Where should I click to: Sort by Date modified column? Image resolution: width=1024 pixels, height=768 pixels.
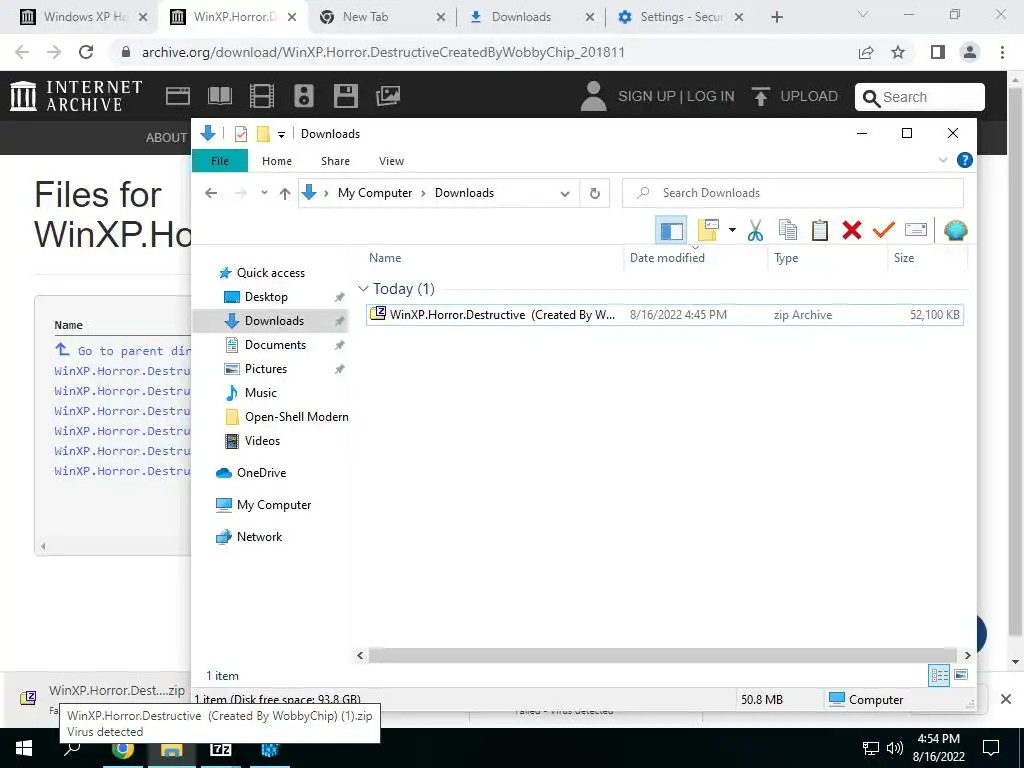tap(667, 258)
